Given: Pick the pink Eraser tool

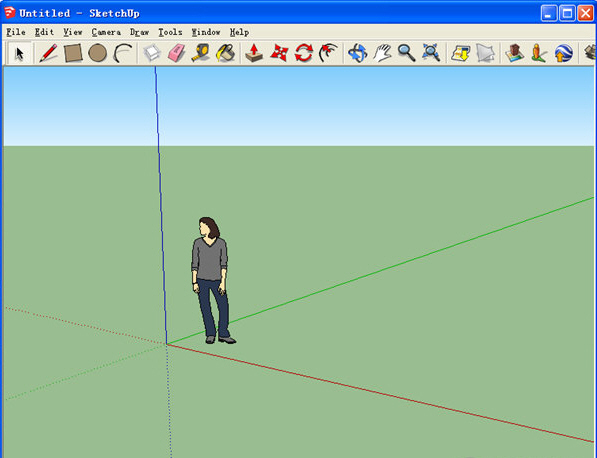Looking at the screenshot, I should (176, 53).
